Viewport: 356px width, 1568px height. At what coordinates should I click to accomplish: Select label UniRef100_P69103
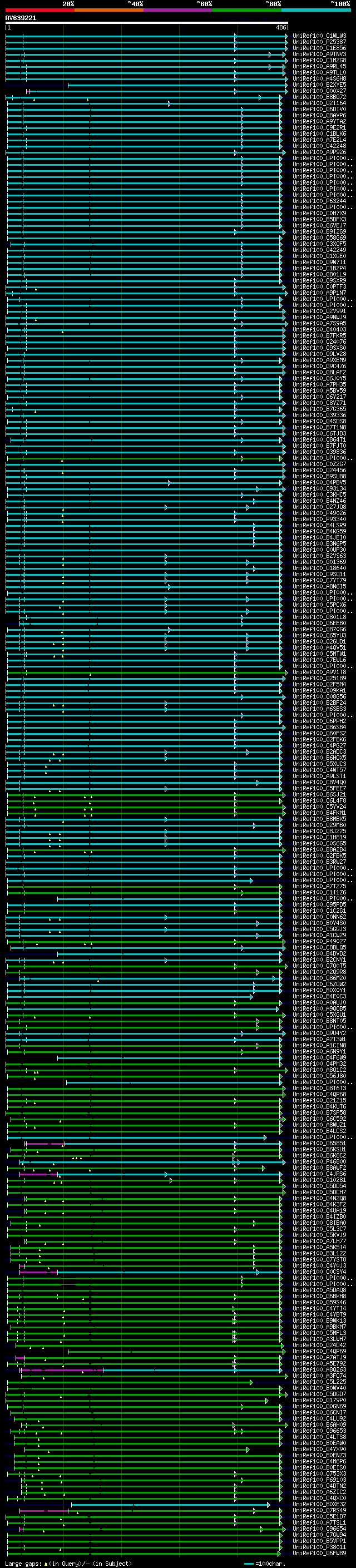pyautogui.click(x=319, y=1480)
